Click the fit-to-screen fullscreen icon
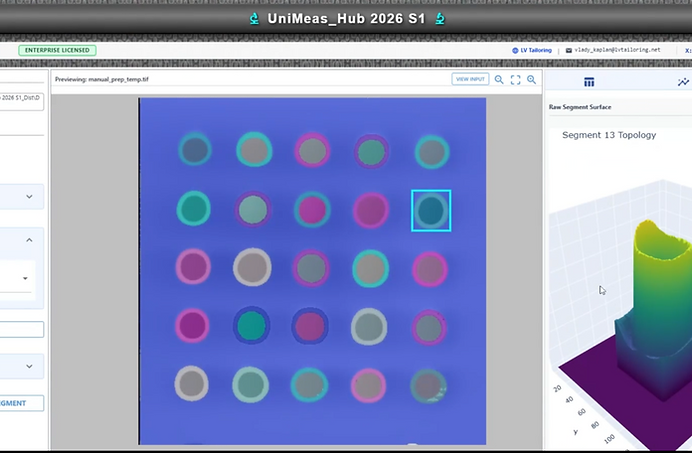 pos(515,79)
